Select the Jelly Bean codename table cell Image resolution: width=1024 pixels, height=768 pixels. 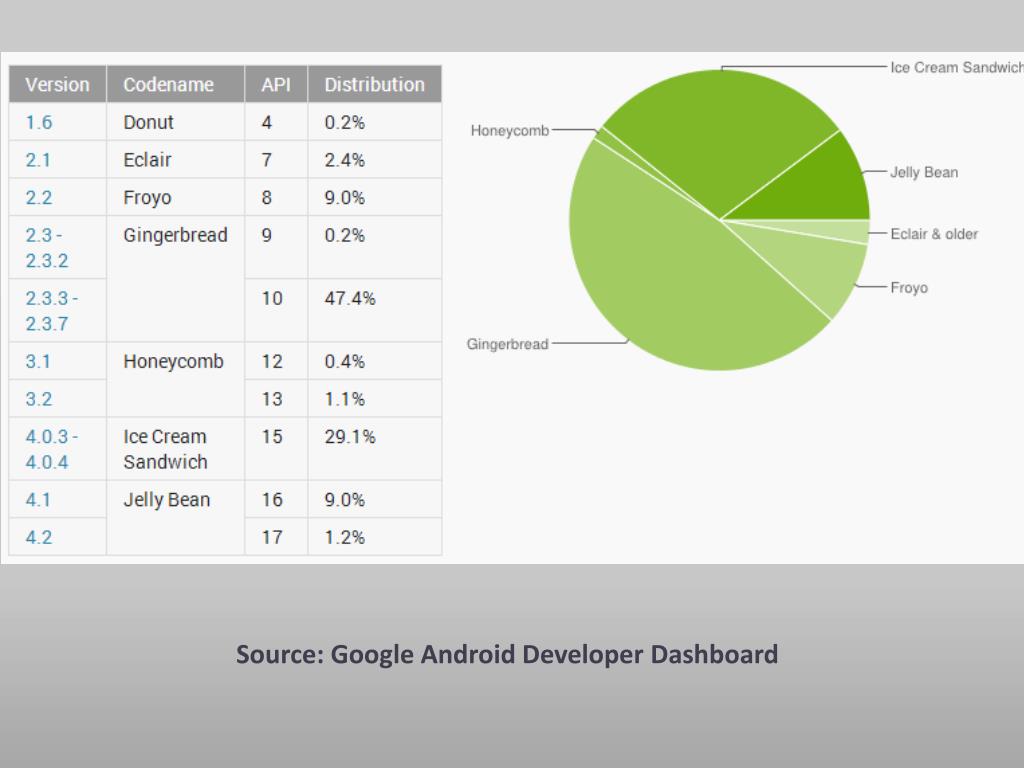[x=176, y=519]
